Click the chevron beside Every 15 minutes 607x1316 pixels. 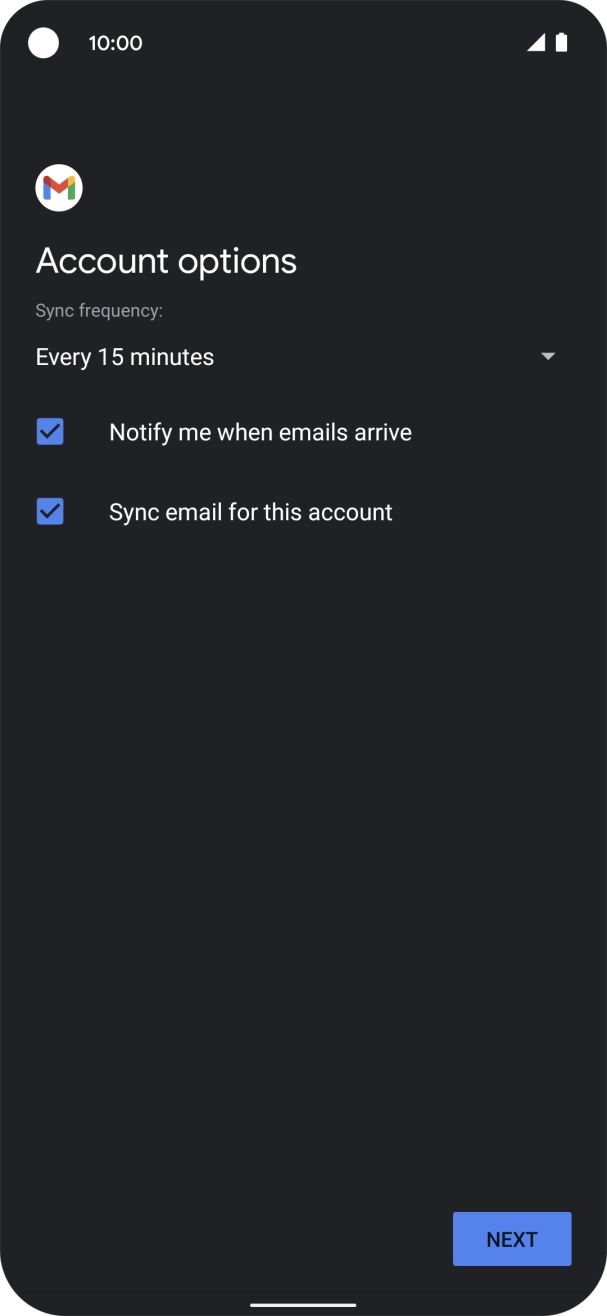click(x=548, y=356)
